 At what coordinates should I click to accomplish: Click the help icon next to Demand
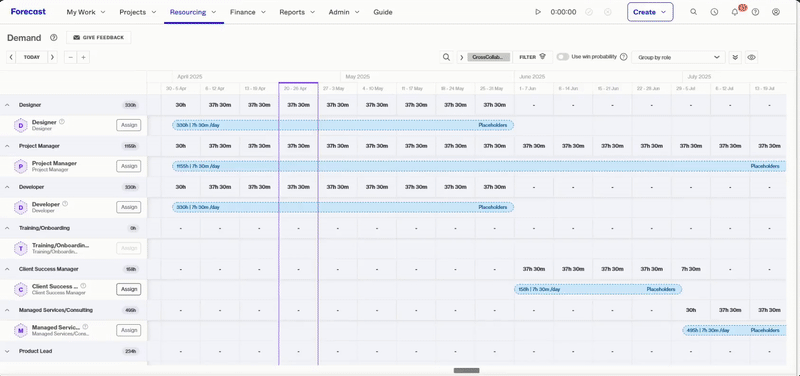(54, 38)
